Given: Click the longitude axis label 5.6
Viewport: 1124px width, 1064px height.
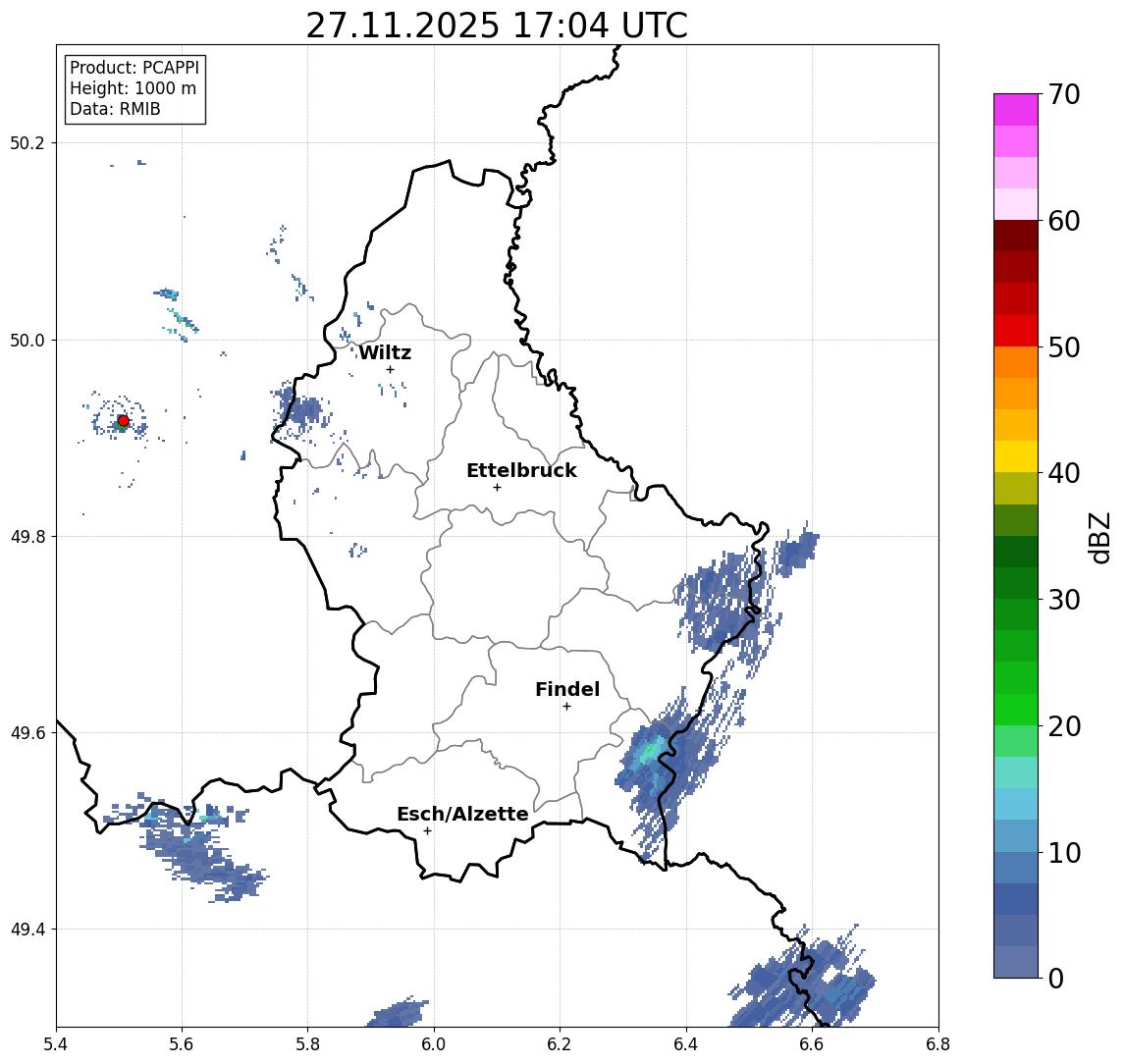Looking at the screenshot, I should [x=182, y=1044].
